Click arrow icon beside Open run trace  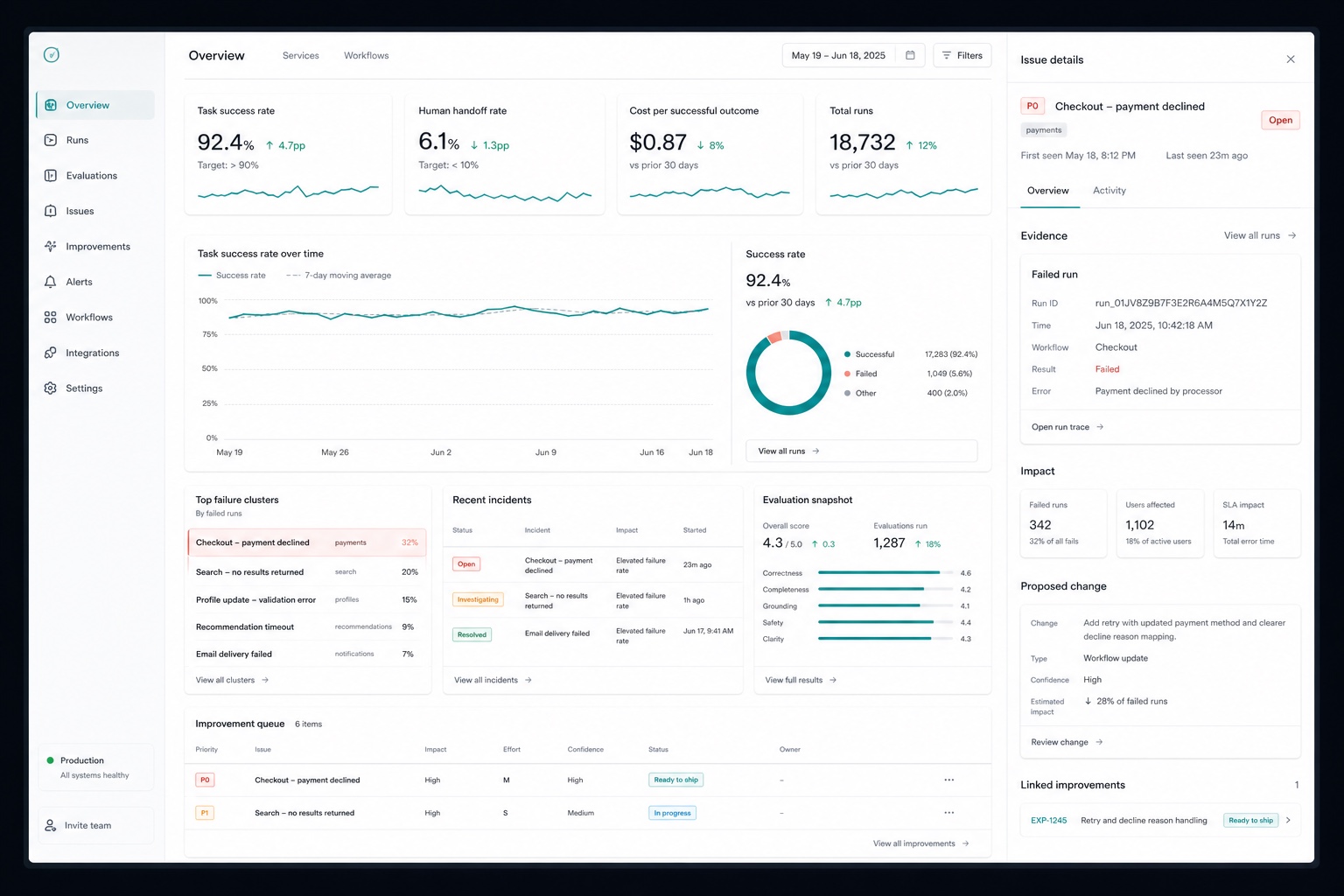click(1100, 427)
